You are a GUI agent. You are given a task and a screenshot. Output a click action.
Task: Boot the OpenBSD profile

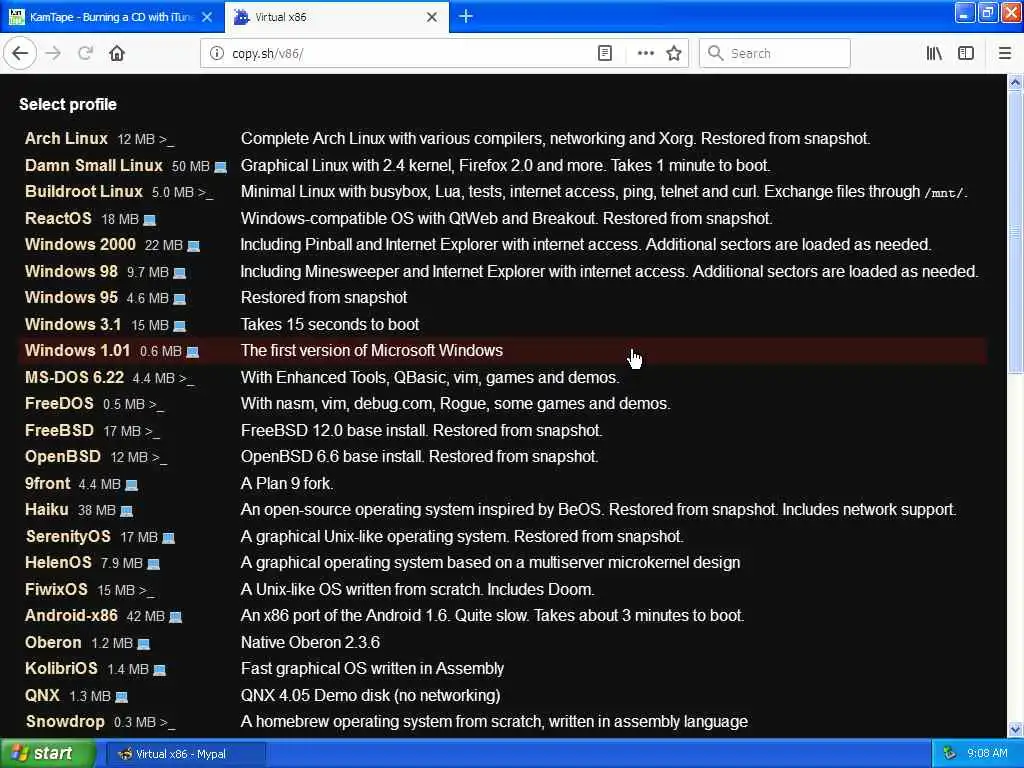[63, 456]
